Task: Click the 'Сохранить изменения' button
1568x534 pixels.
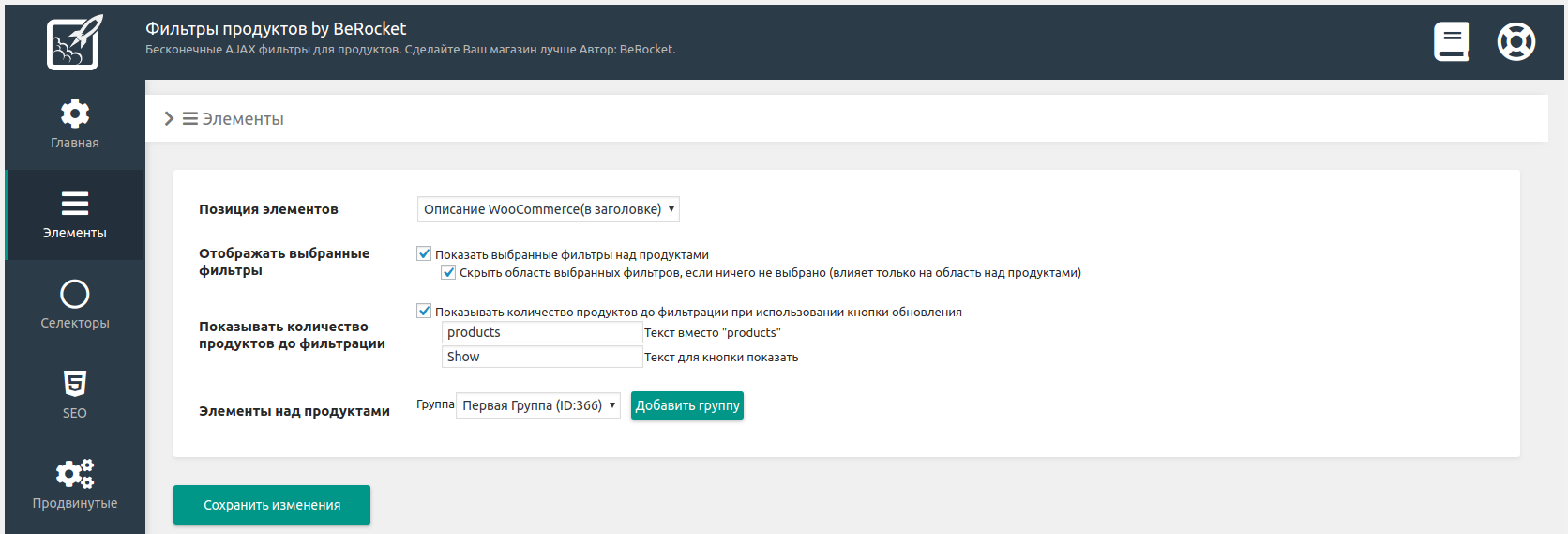Action: tap(272, 505)
